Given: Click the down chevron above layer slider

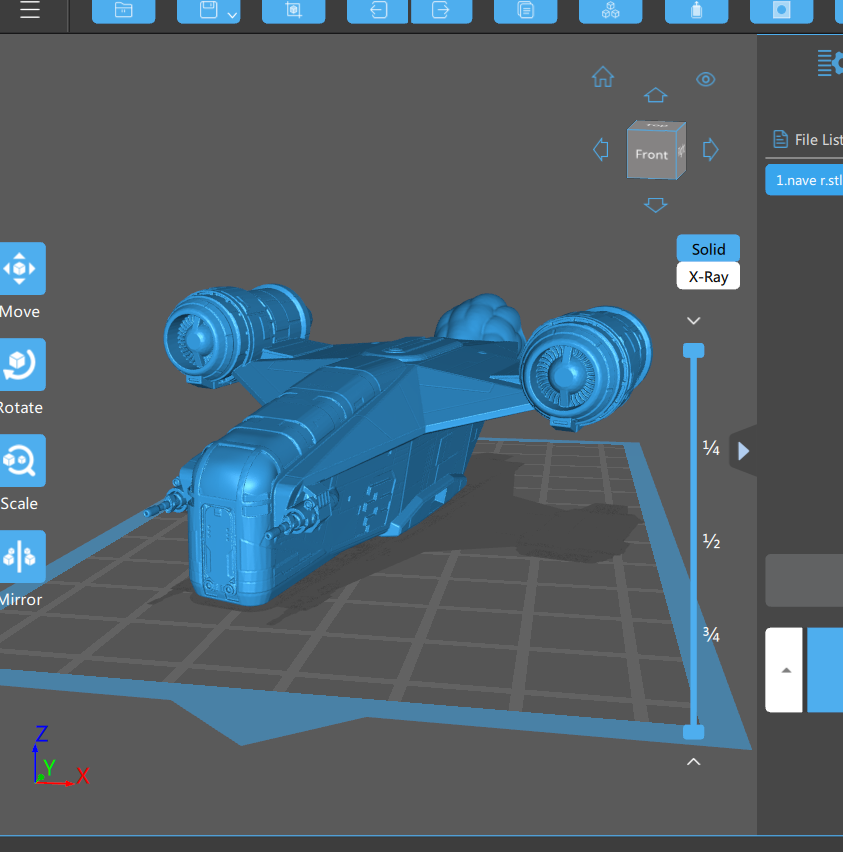Looking at the screenshot, I should click(693, 321).
